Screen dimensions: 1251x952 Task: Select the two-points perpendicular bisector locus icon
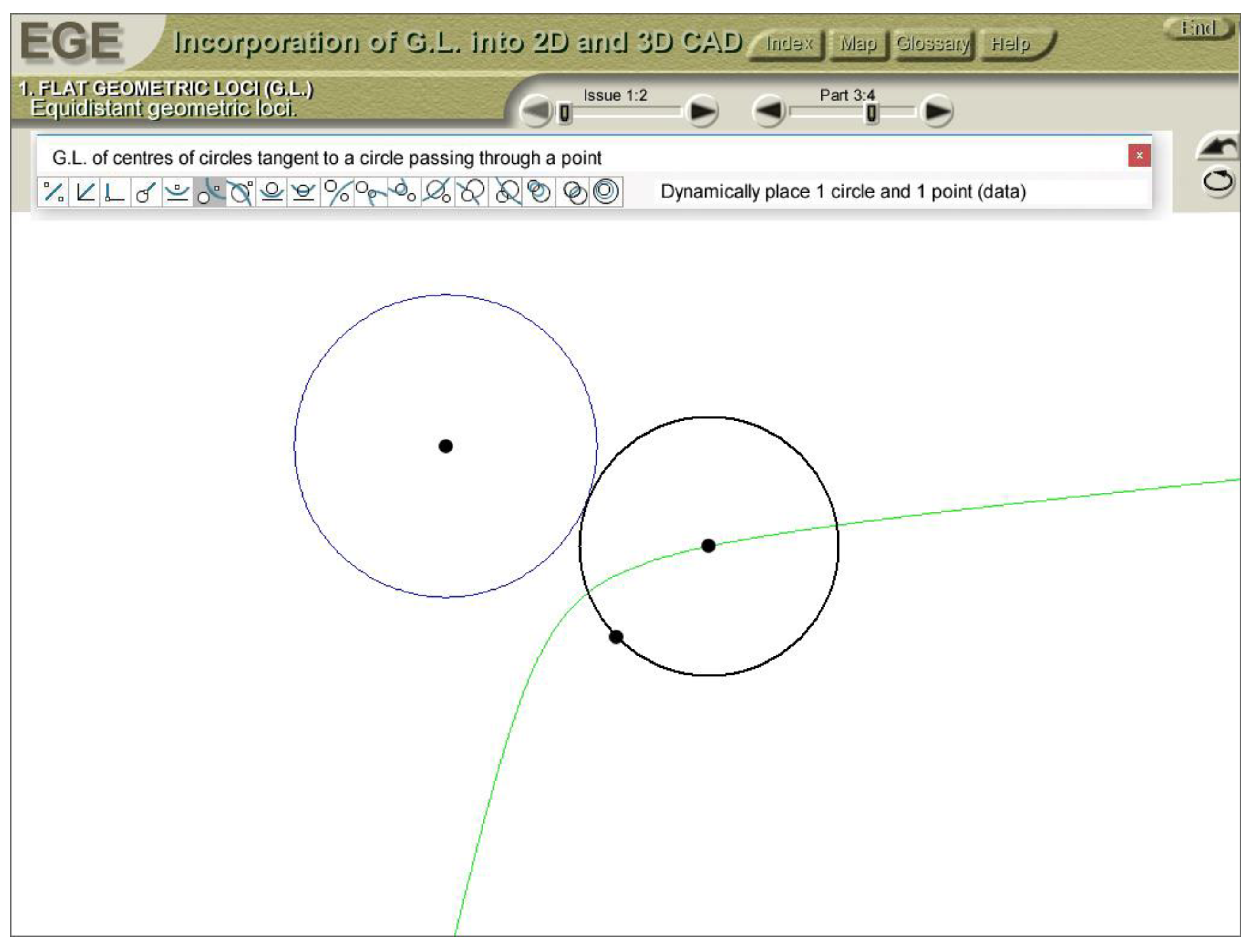[53, 192]
